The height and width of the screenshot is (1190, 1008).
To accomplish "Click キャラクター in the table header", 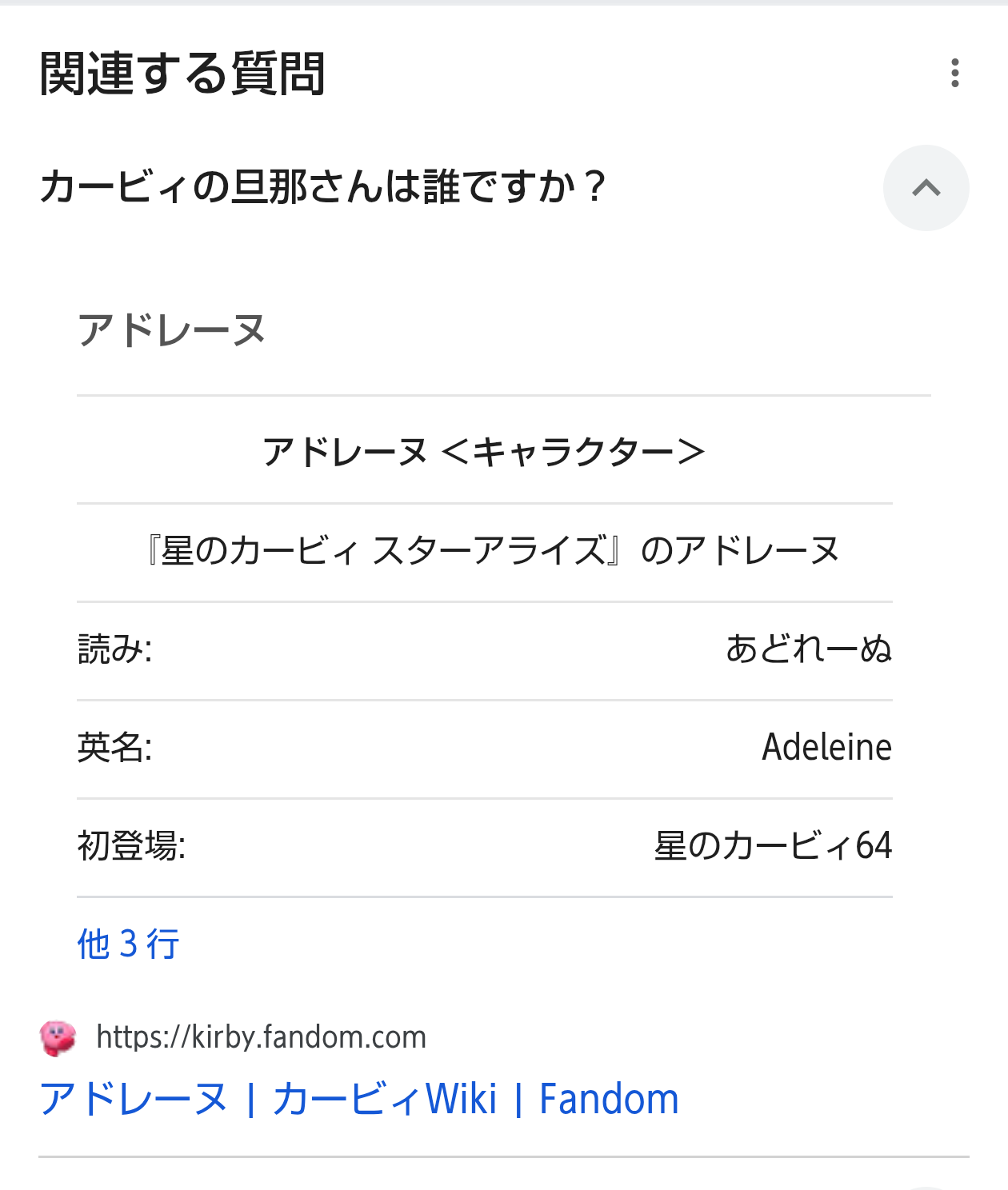I will (574, 452).
